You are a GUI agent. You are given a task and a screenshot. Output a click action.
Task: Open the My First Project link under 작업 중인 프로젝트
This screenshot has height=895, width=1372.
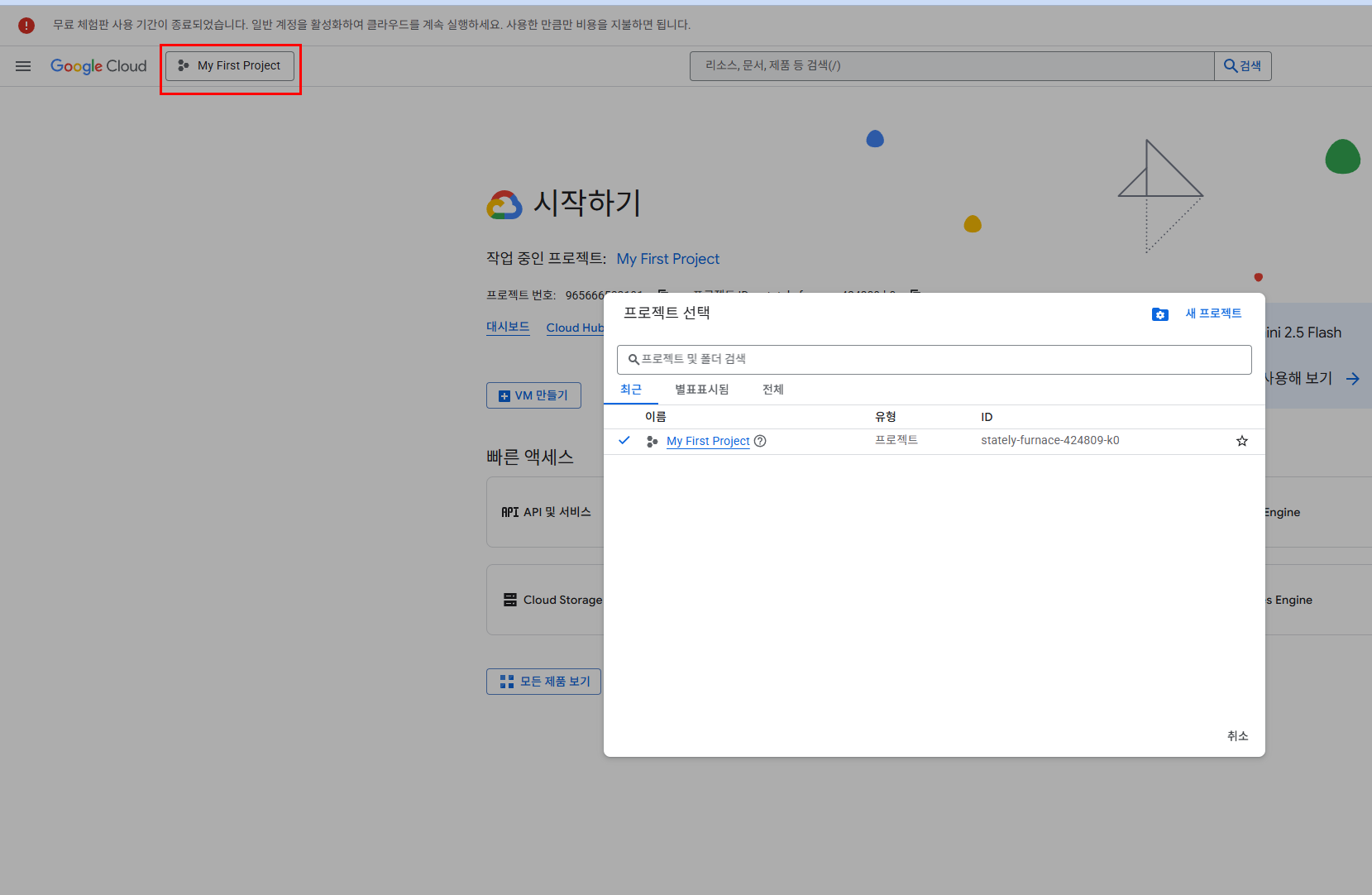[668, 259]
